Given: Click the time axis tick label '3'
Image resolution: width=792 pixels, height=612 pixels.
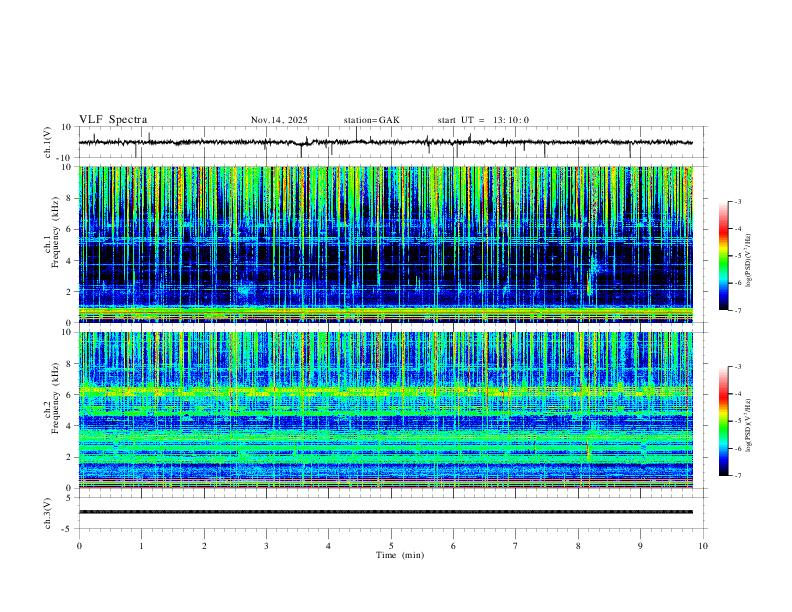Looking at the screenshot, I should [x=266, y=546].
